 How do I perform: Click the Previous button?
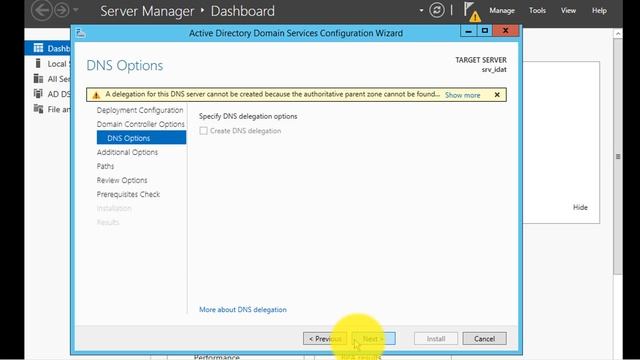(325, 339)
